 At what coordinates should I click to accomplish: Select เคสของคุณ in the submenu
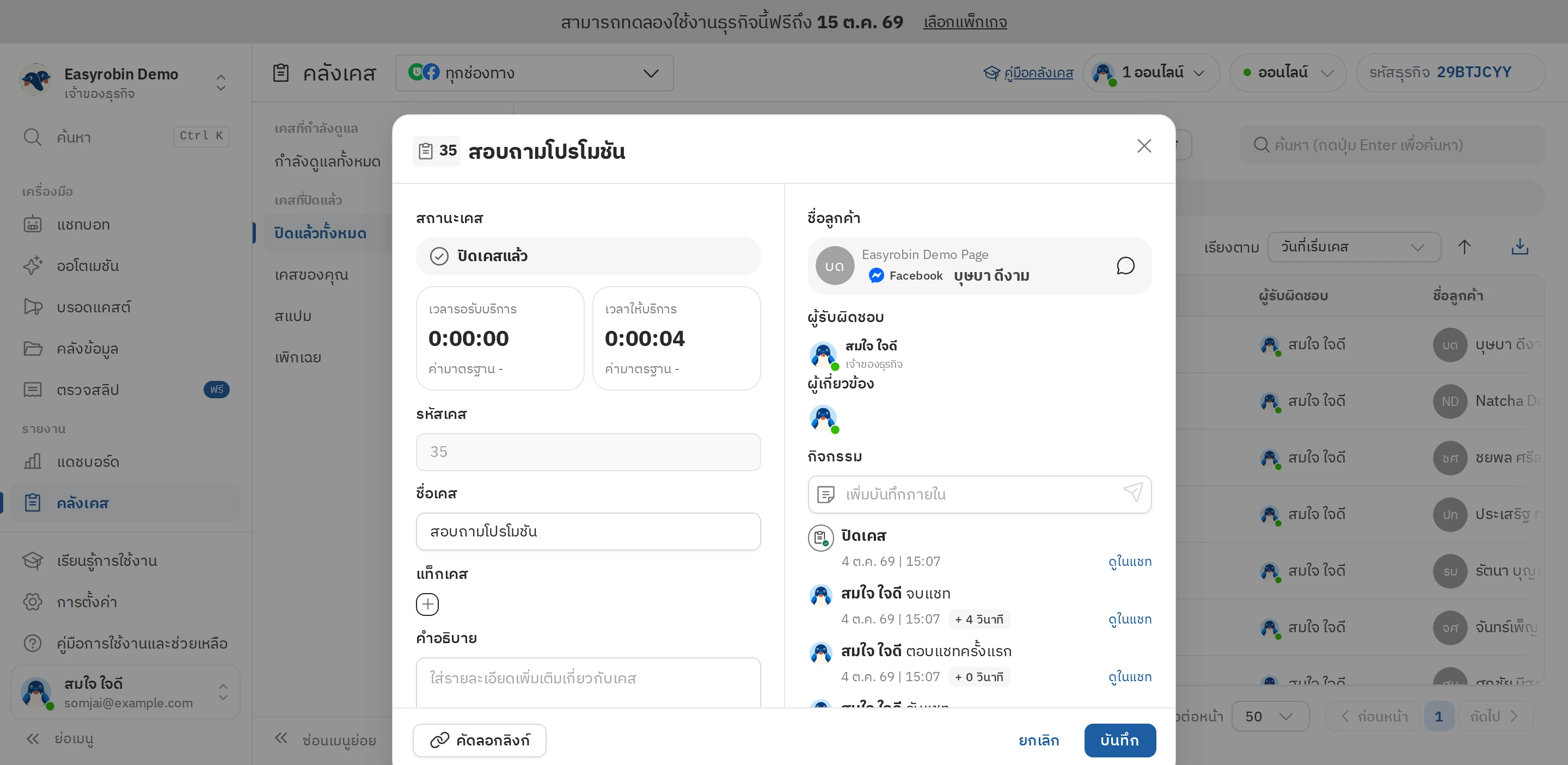tap(327, 274)
